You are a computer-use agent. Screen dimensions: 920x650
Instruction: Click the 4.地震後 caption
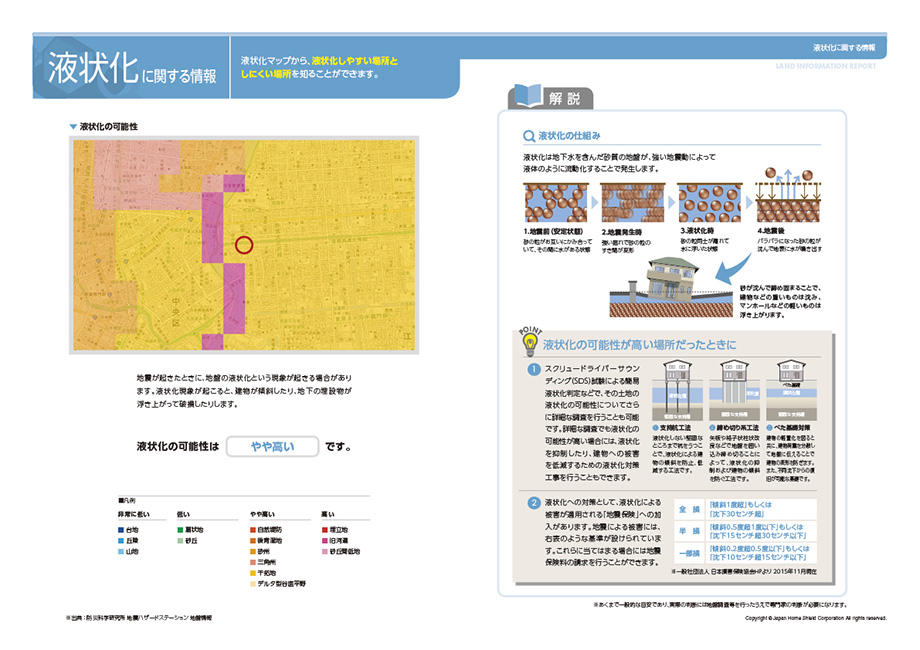[x=771, y=231]
